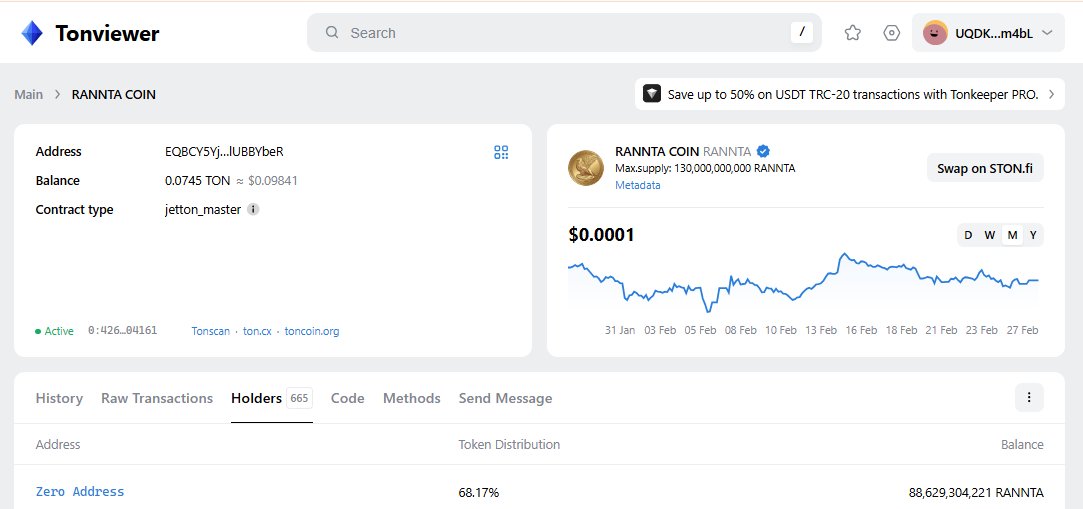This screenshot has height=509, width=1083.
Task: Click the RANNTA COIN breadcrumb text
Action: click(114, 95)
